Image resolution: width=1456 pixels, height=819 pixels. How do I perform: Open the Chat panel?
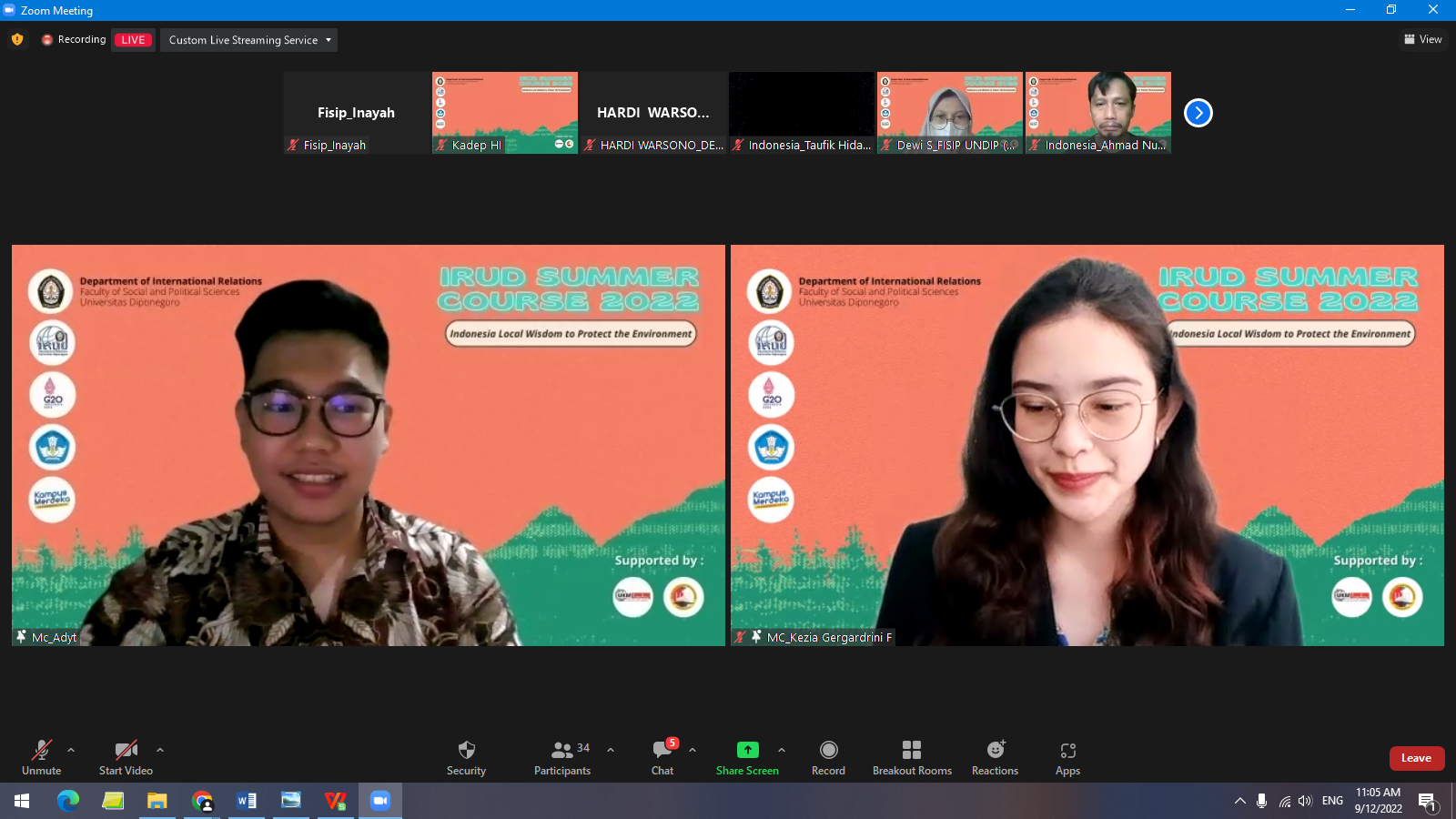pyautogui.click(x=662, y=757)
